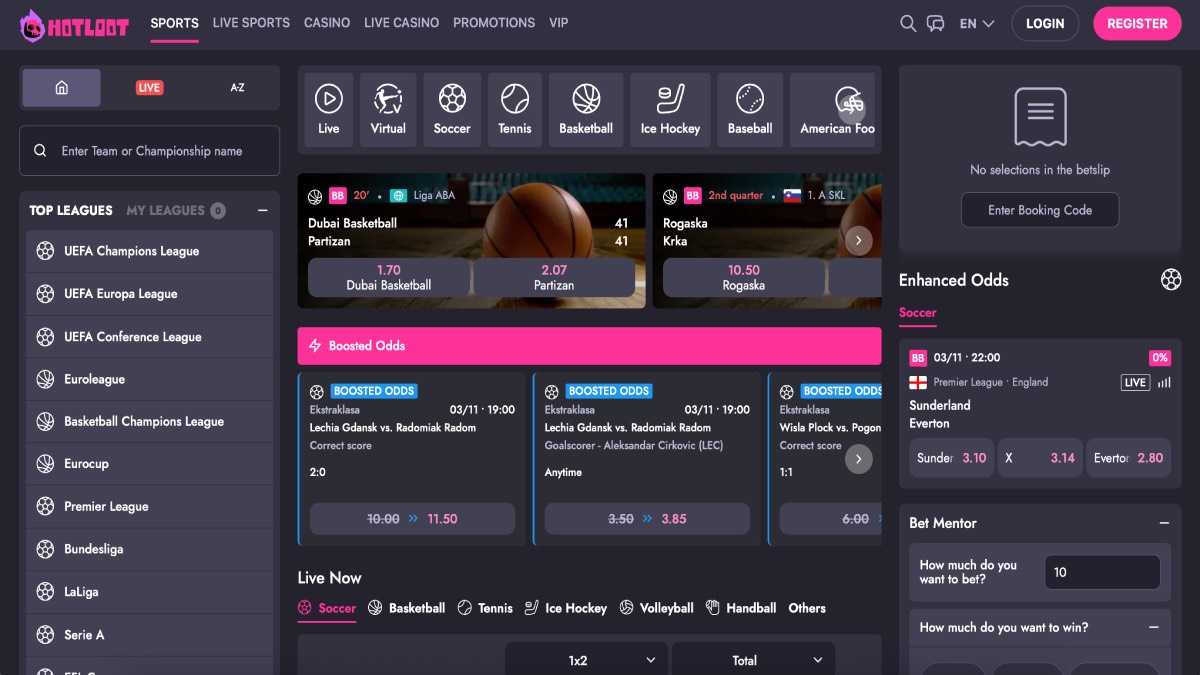Image resolution: width=1200 pixels, height=675 pixels.
Task: Select the Volleyball tab under Live Now
Action: tap(656, 608)
